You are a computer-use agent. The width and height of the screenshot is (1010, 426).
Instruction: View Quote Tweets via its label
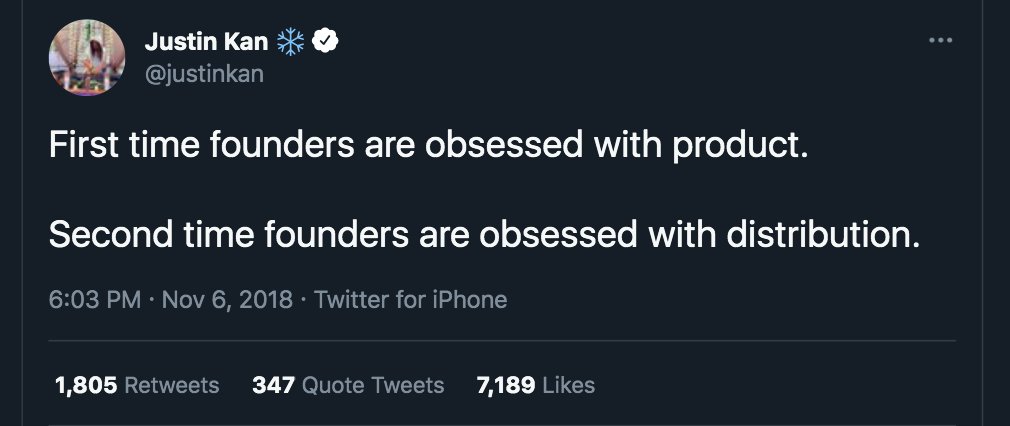coord(373,385)
